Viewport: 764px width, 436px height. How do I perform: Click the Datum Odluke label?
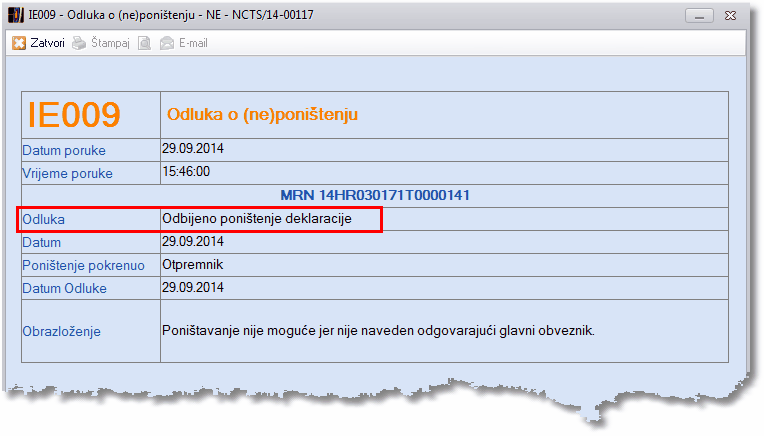point(64,288)
